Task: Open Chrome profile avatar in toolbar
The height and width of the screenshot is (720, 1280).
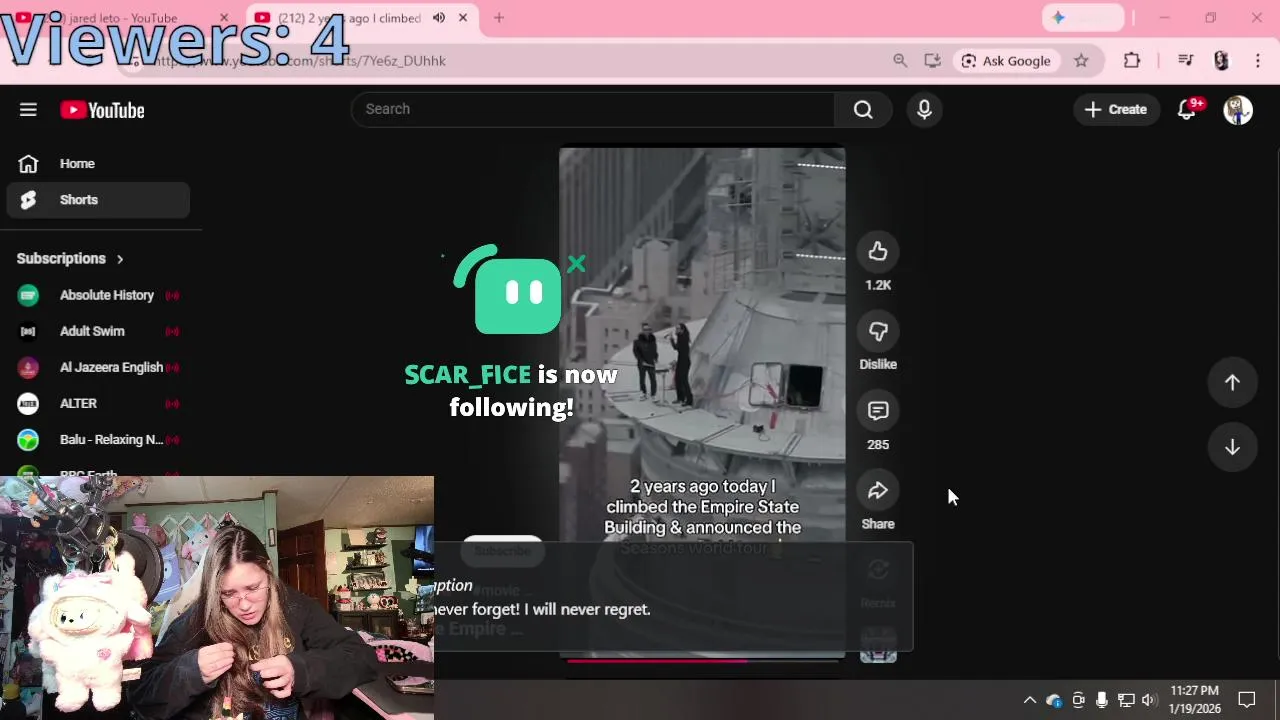Action: pos(1221,61)
